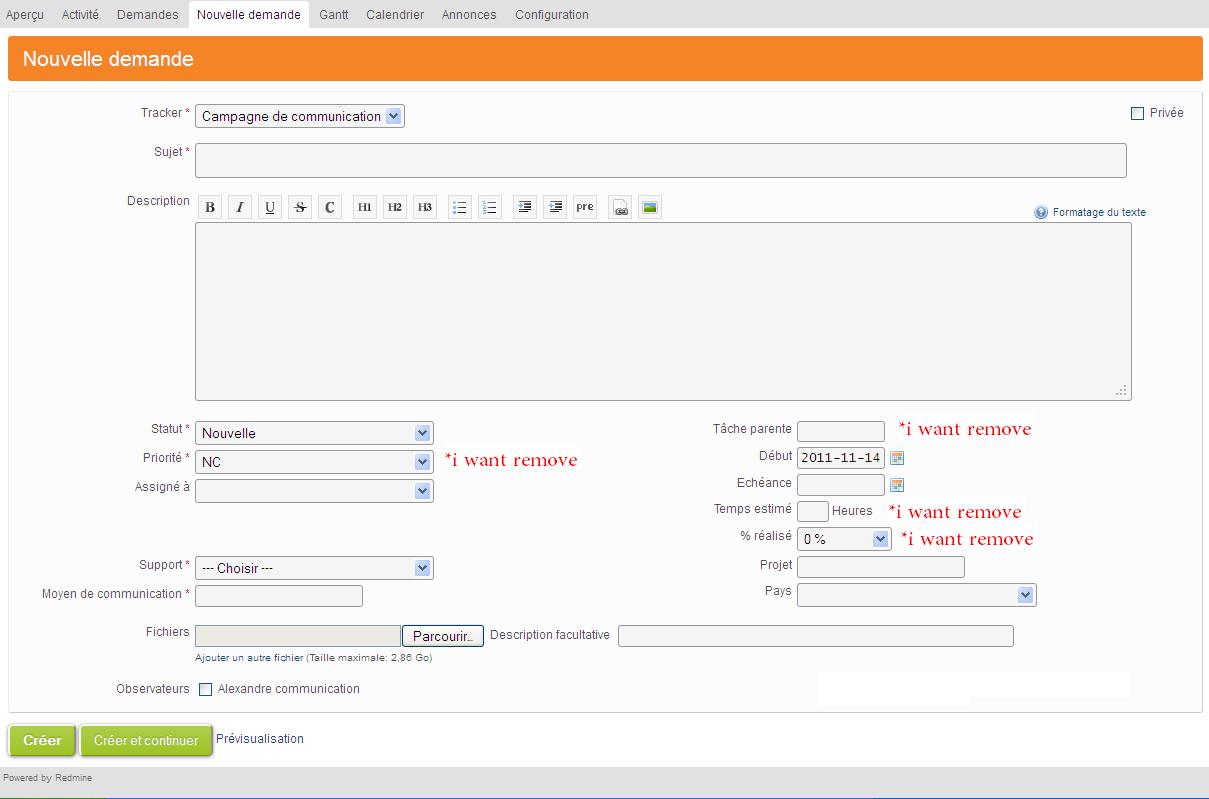Insert heading 1 with H1 button
This screenshot has height=799, width=1209.
pos(365,208)
